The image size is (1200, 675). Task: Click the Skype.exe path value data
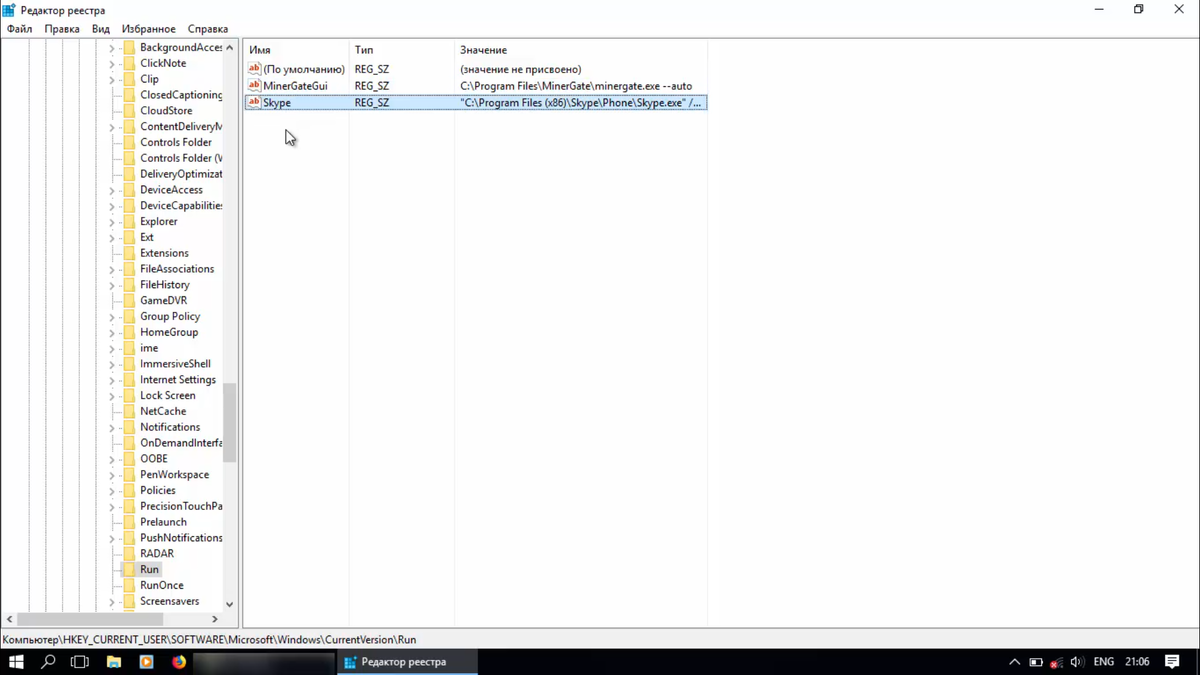click(x=581, y=102)
